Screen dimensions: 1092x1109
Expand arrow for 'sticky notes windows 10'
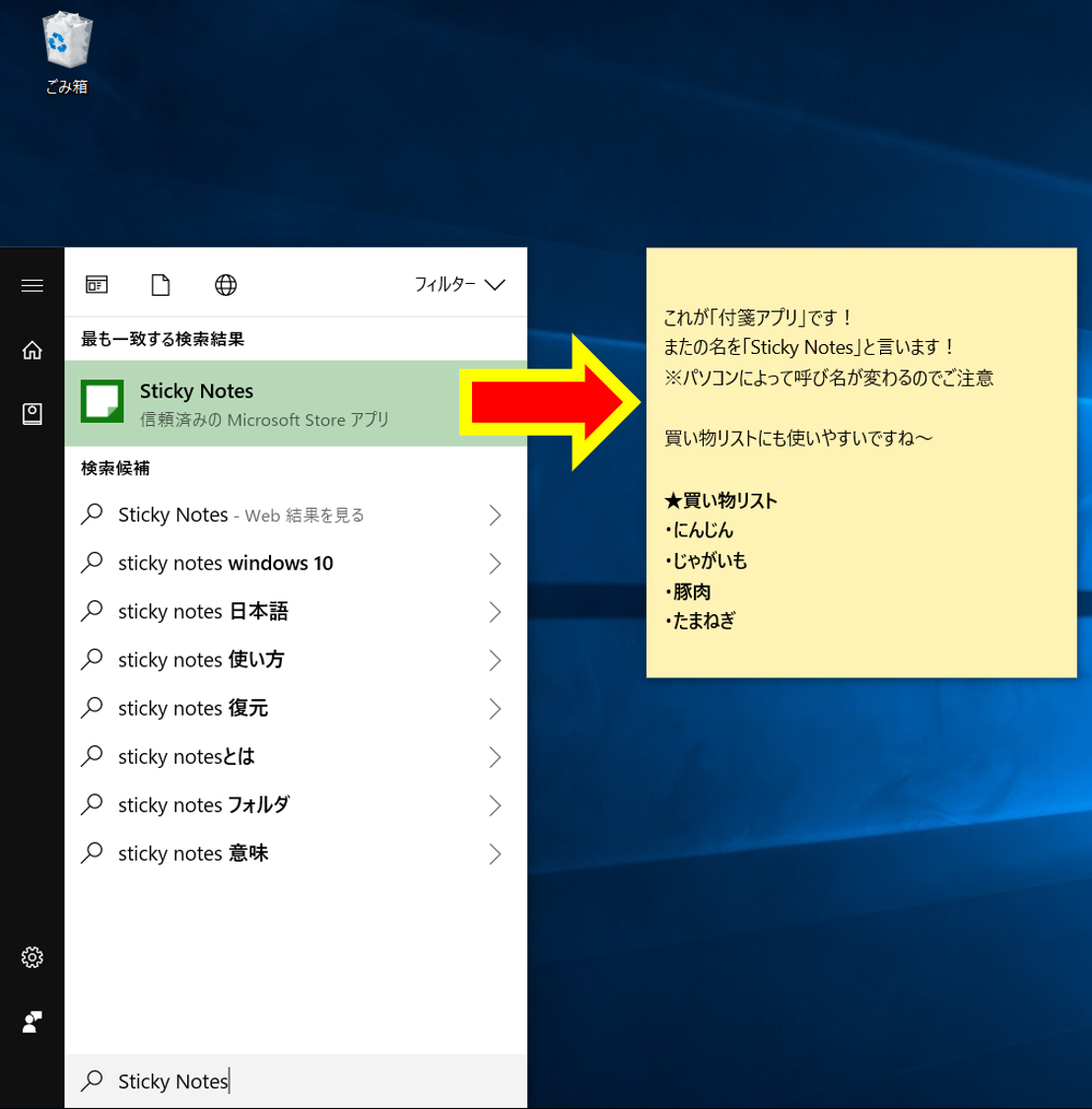click(495, 563)
